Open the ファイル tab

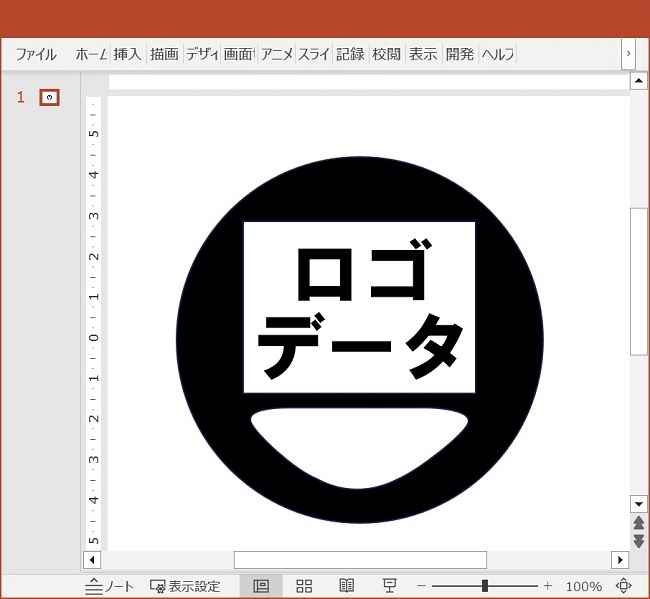36,54
